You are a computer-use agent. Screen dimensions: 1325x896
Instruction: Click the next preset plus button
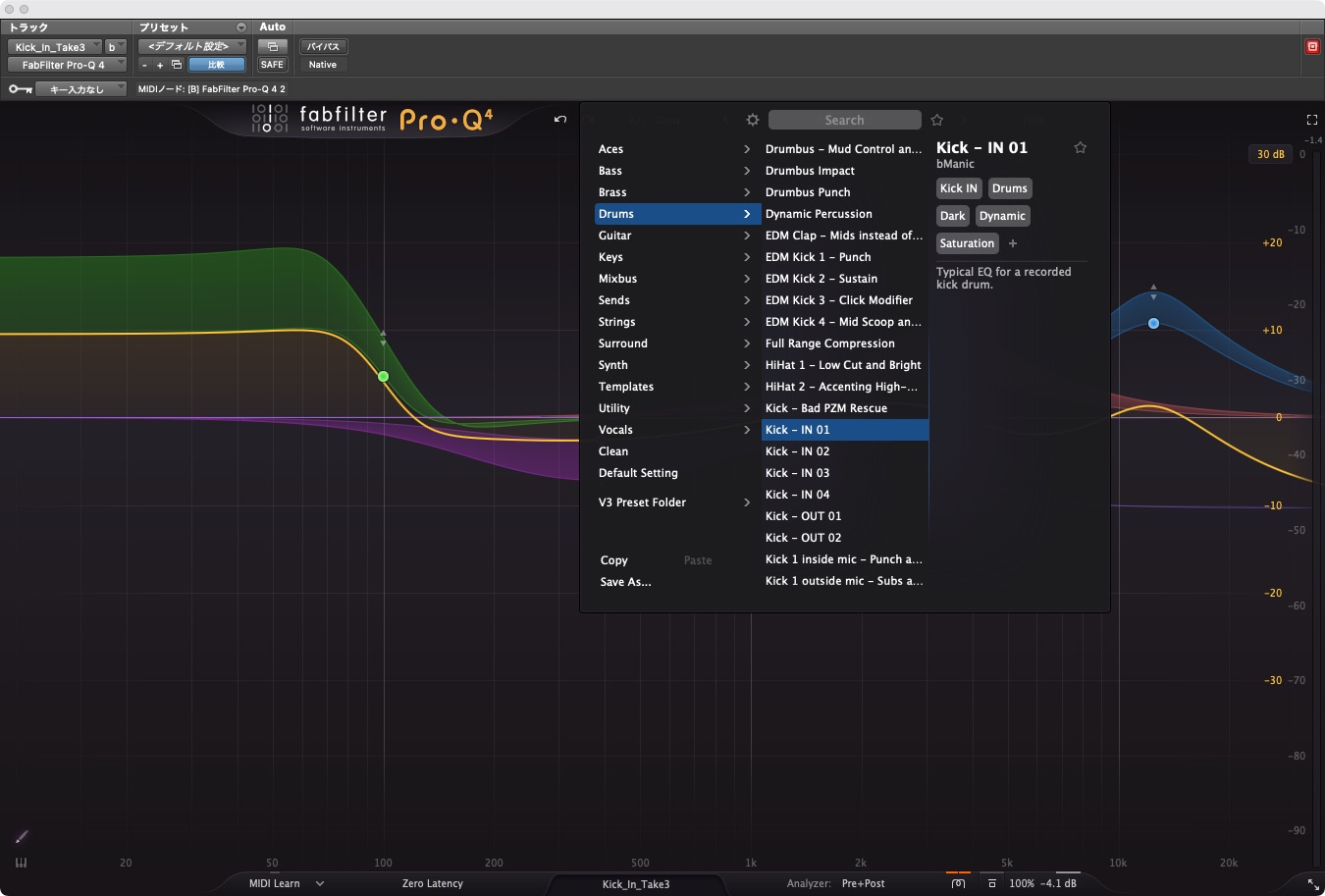tap(160, 65)
